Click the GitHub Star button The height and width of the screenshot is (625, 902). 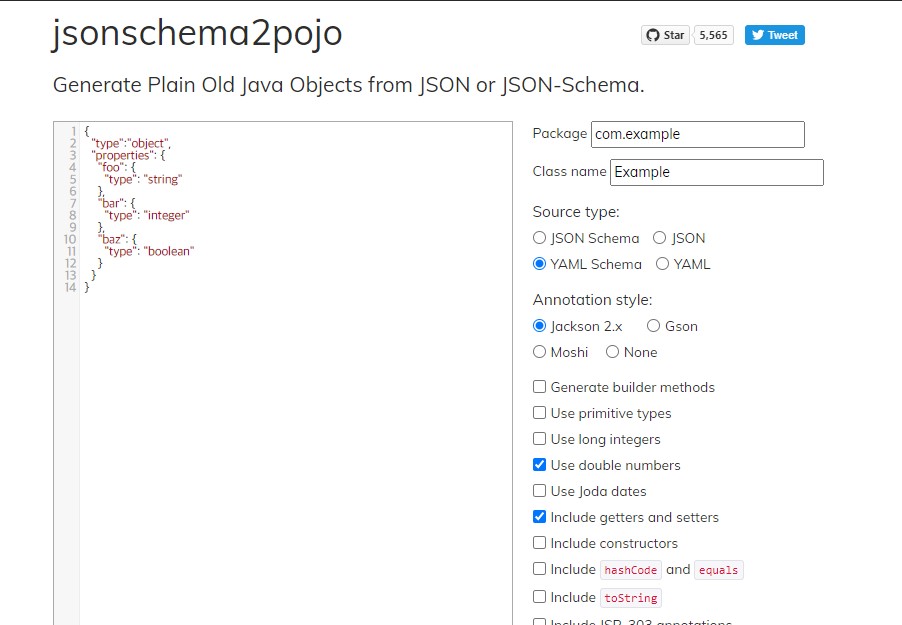[x=665, y=35]
